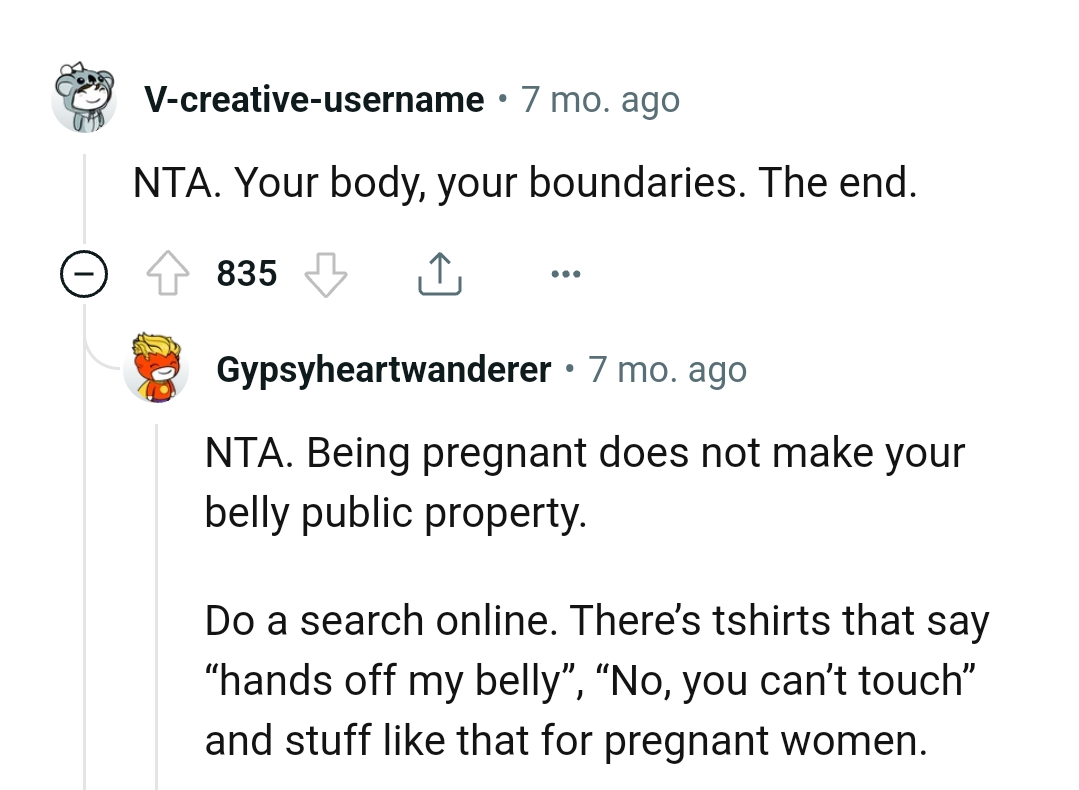Open V-creative-username's profile

tap(312, 99)
